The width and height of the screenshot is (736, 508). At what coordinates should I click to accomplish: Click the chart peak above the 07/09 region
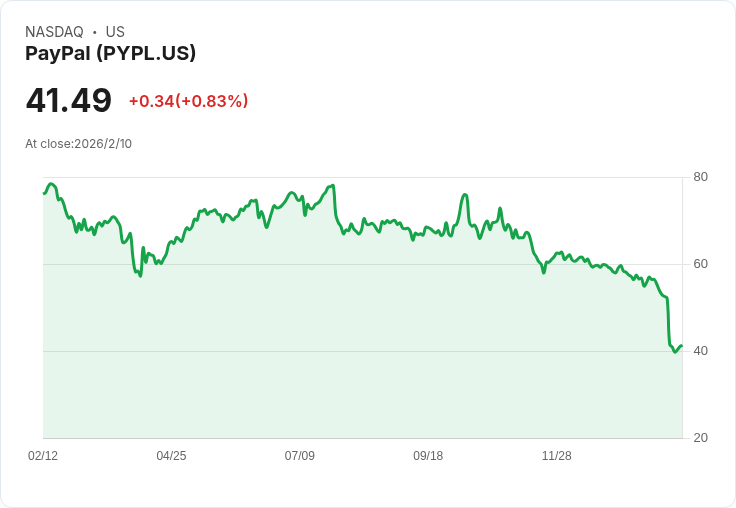[332, 186]
